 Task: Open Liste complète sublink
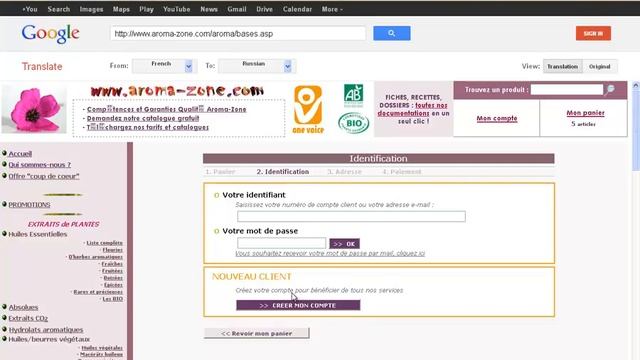point(104,243)
